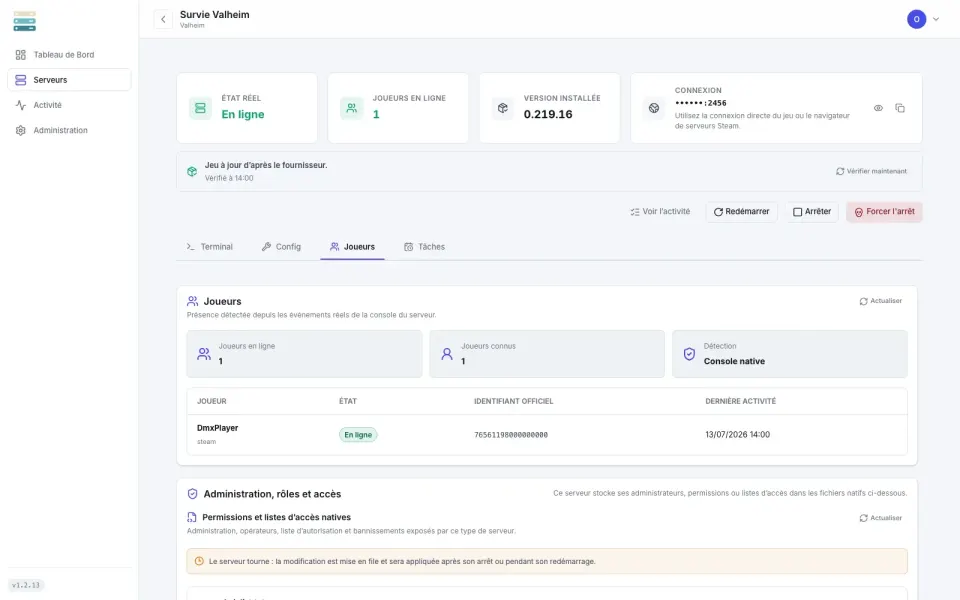Screen dimensions: 960x600
Task: Open Activité in the sidebar
Action: click(69, 105)
